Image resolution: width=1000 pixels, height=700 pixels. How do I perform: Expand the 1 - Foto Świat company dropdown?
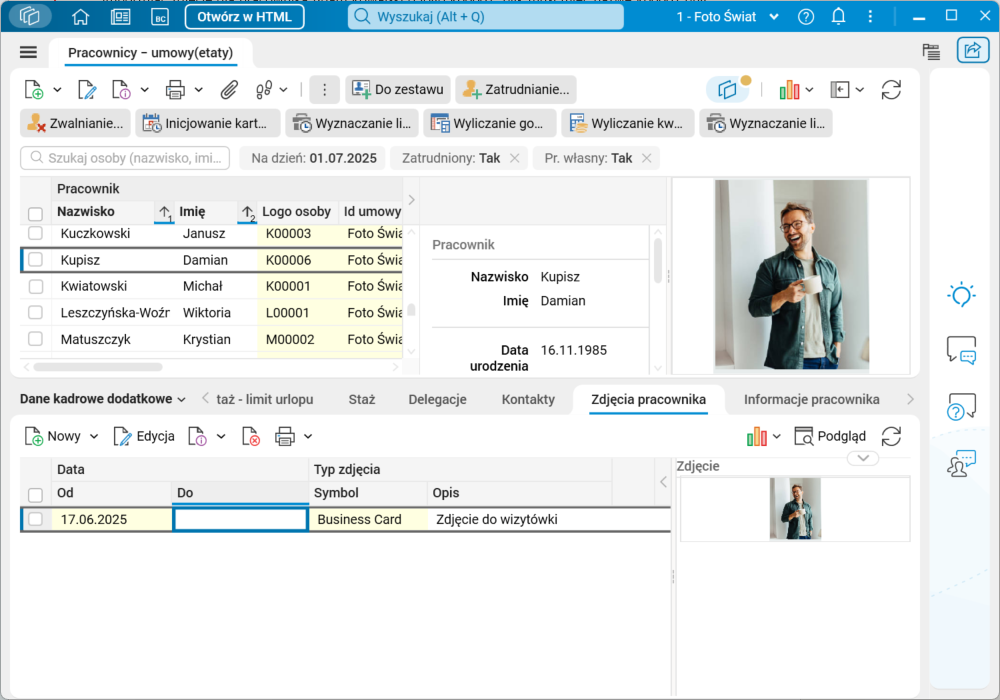pyautogui.click(x=774, y=17)
